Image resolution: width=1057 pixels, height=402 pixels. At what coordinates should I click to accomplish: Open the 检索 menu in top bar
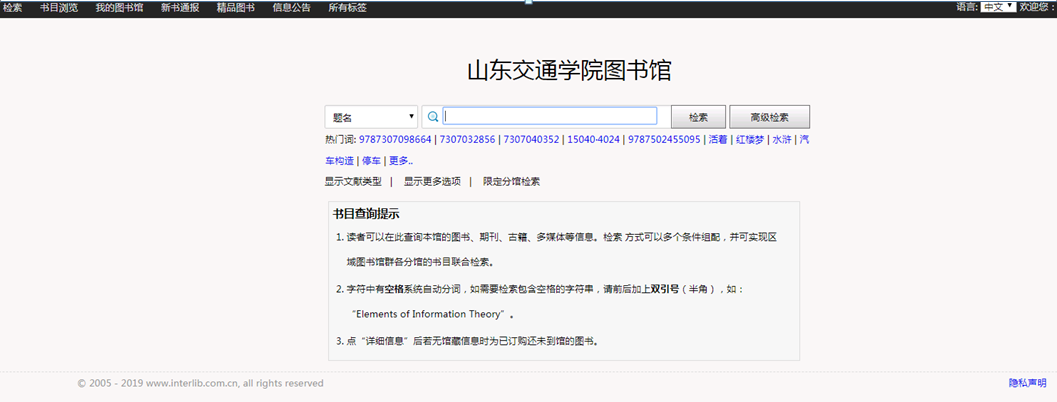coord(13,7)
